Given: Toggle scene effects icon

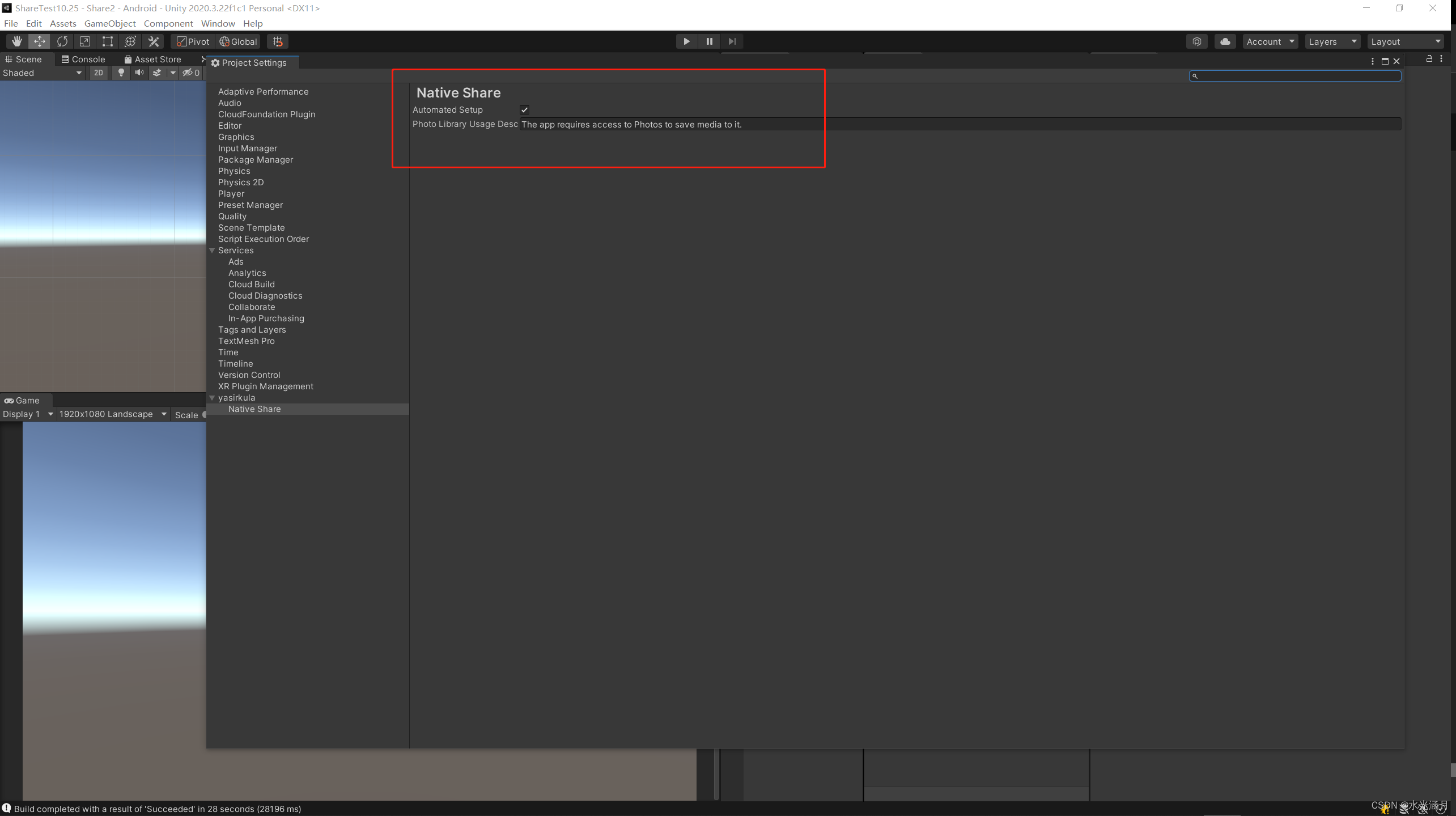Looking at the screenshot, I should (157, 73).
